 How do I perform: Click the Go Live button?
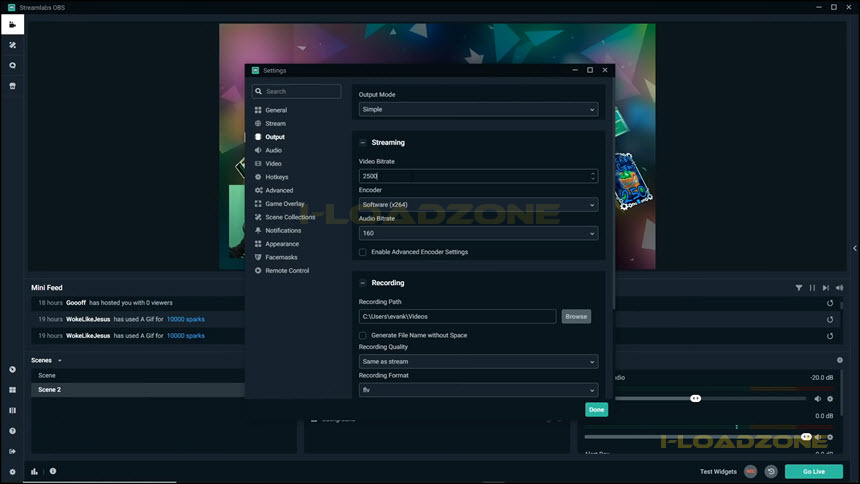(813, 471)
